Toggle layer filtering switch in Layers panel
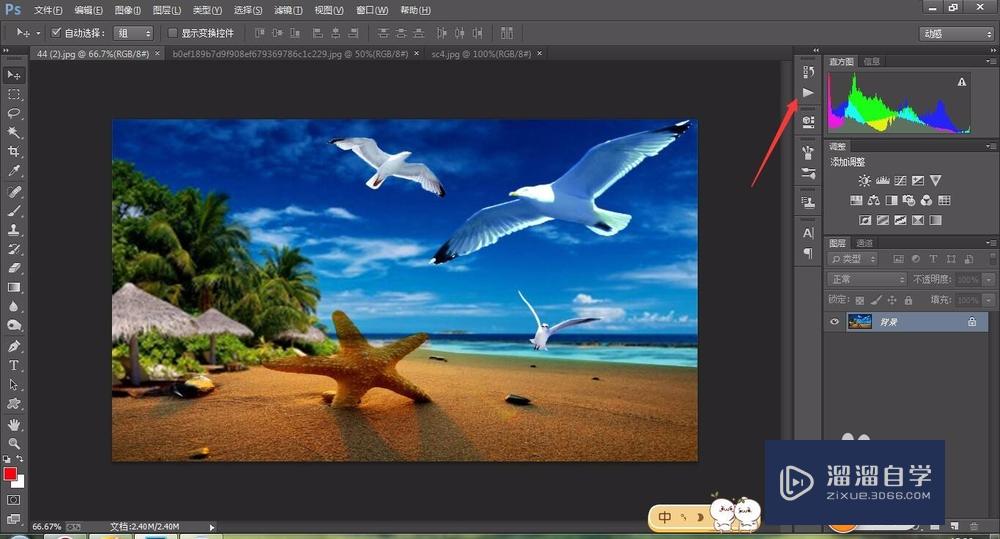Viewport: 1000px width, 539px height. coord(992,258)
